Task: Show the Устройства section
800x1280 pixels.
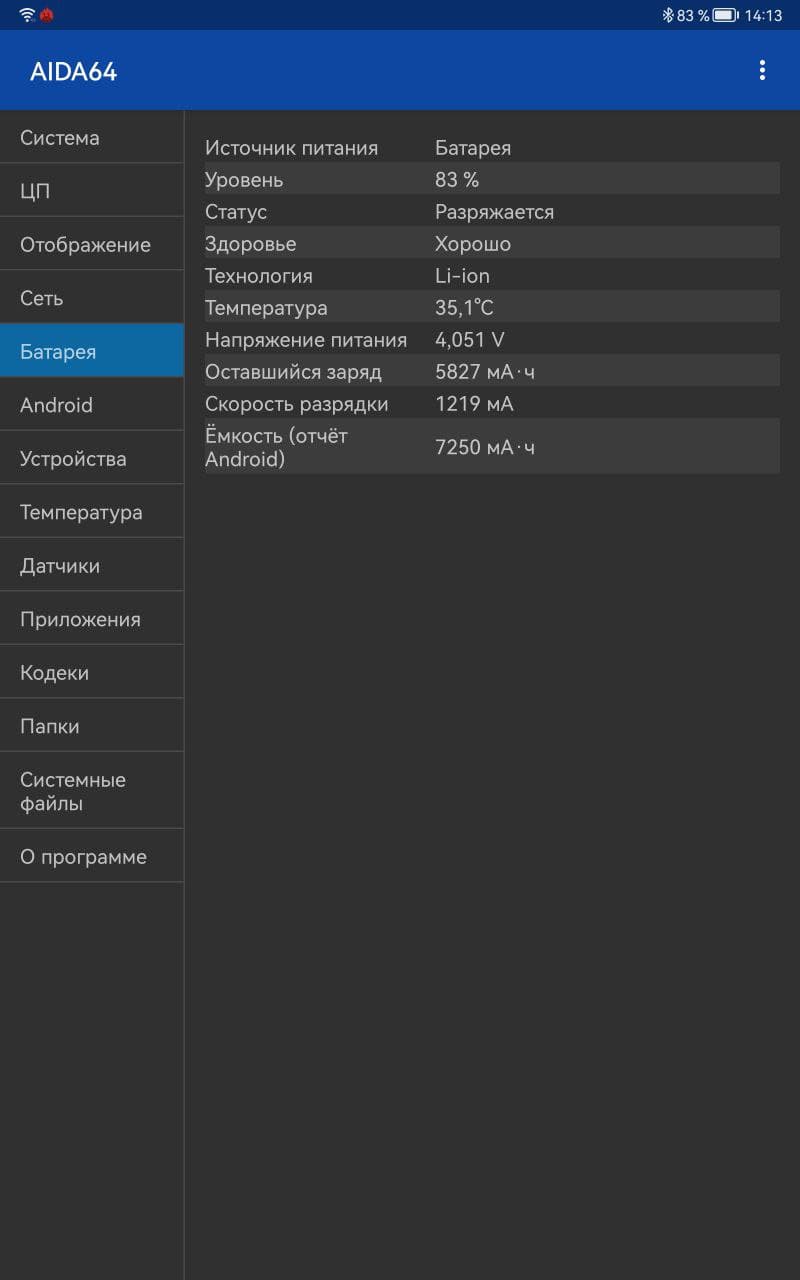Action: [92, 459]
